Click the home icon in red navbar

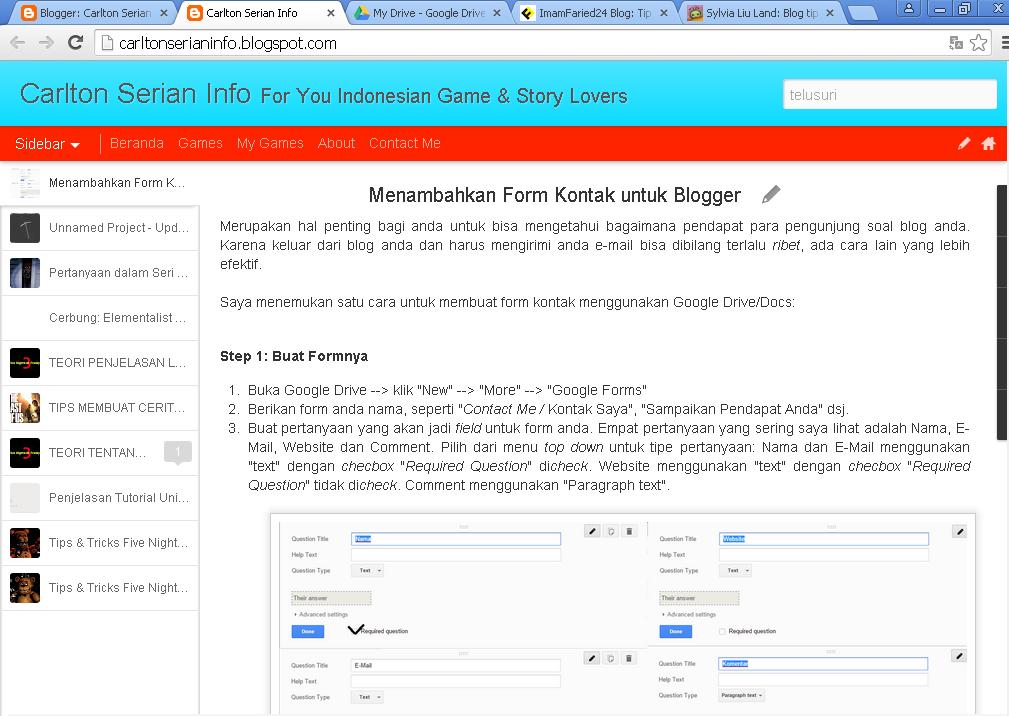pyautogui.click(x=988, y=143)
